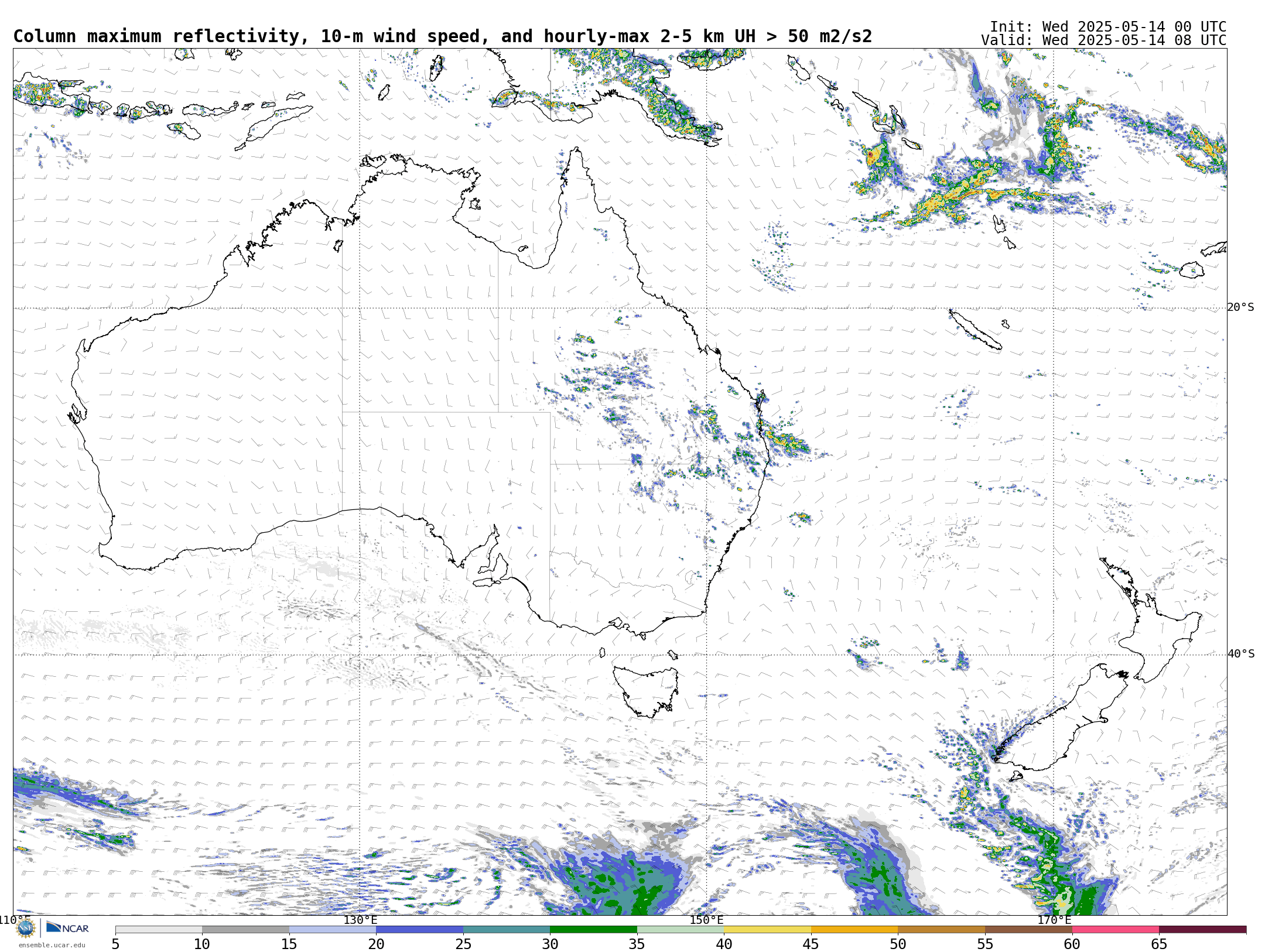Click the NSF circular logo

pos(26,928)
